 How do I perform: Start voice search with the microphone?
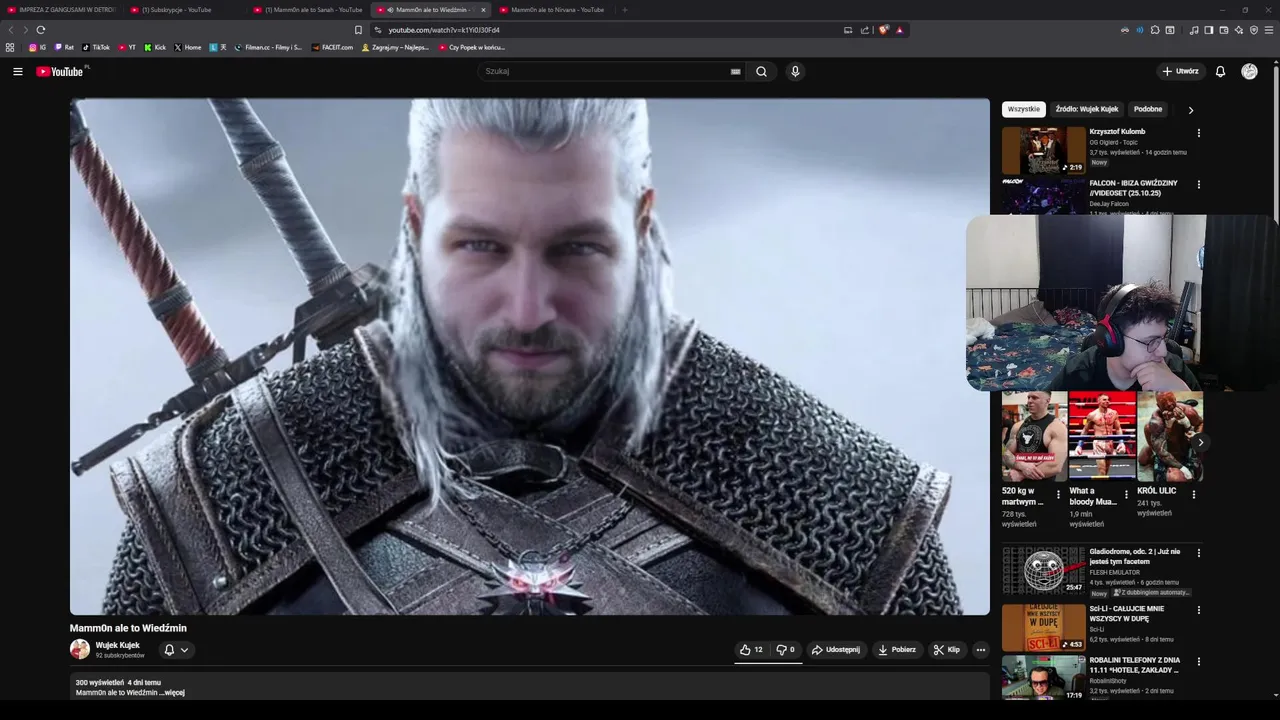pos(795,71)
